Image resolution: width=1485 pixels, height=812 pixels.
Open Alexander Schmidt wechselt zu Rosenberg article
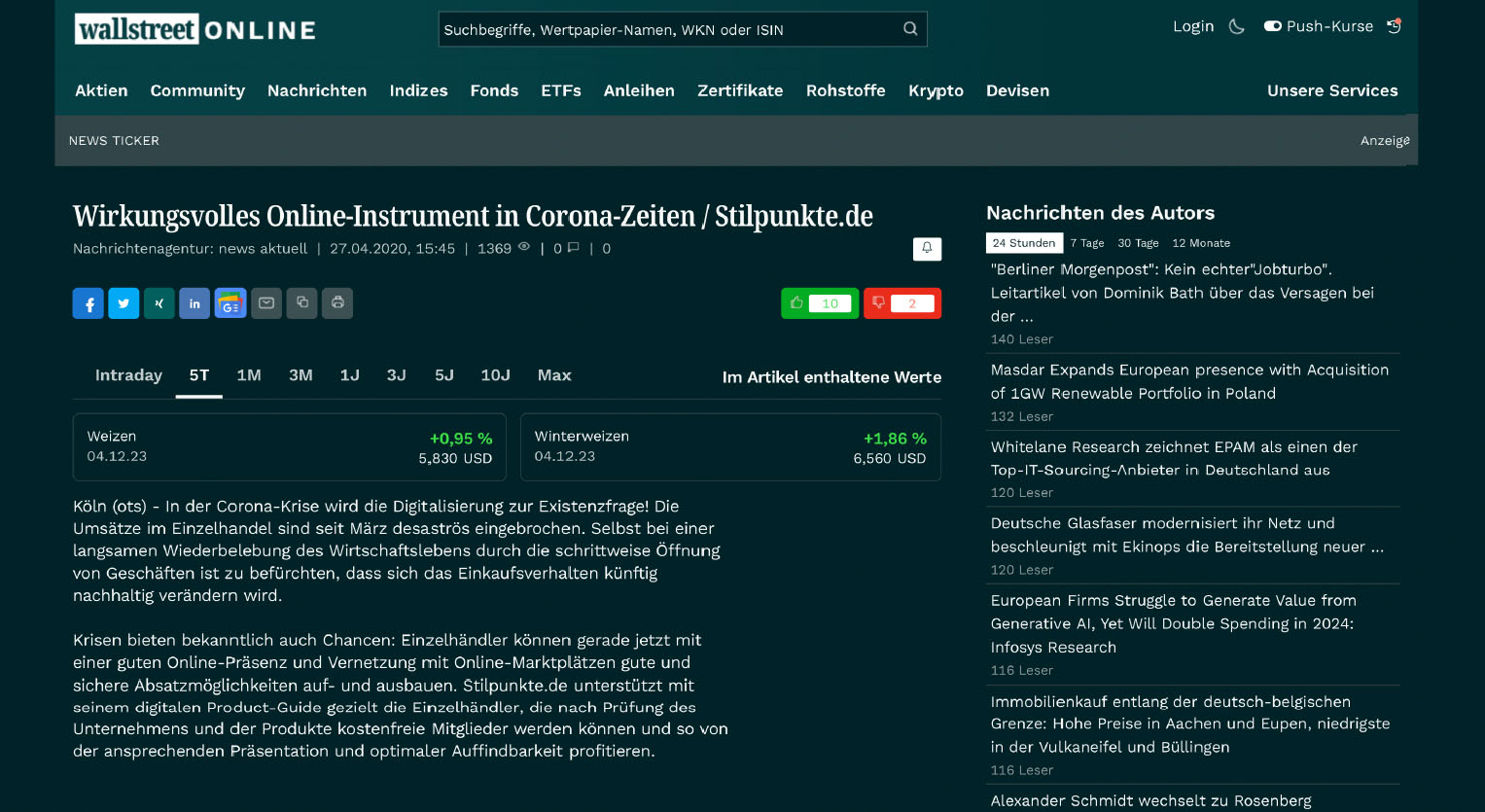click(x=1150, y=801)
